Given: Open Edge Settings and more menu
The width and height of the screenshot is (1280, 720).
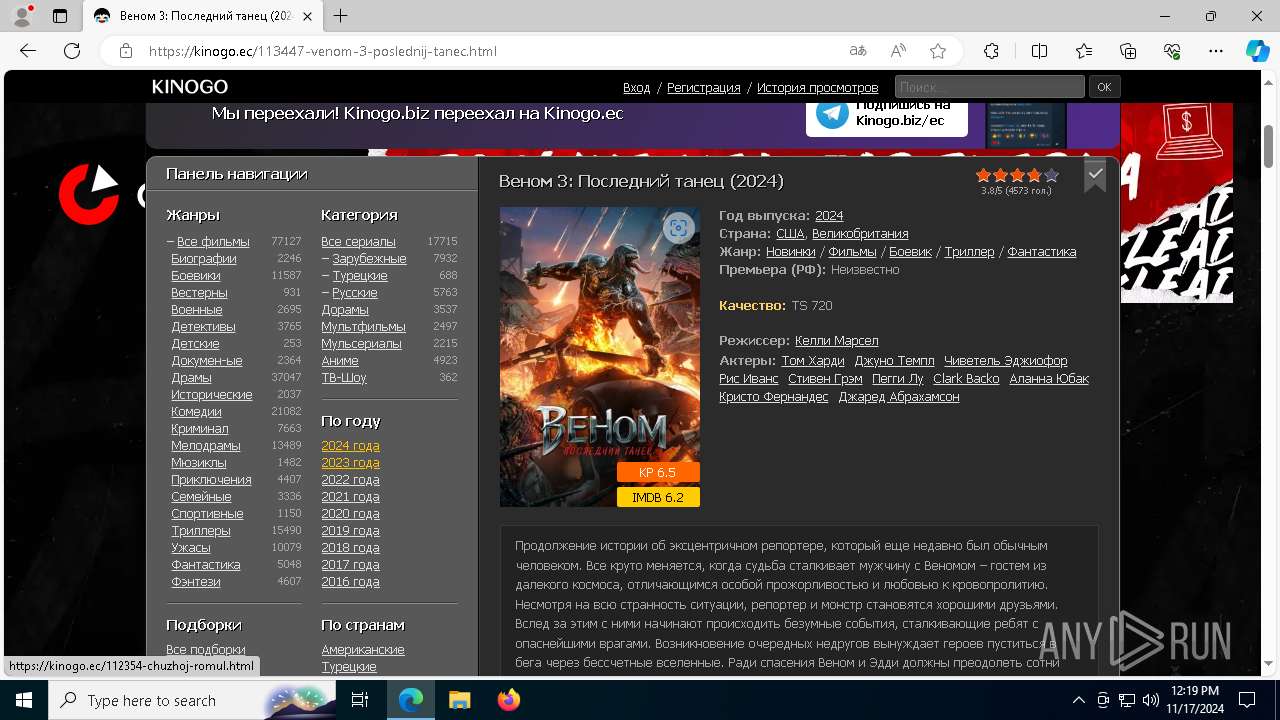Looking at the screenshot, I should point(1216,51).
